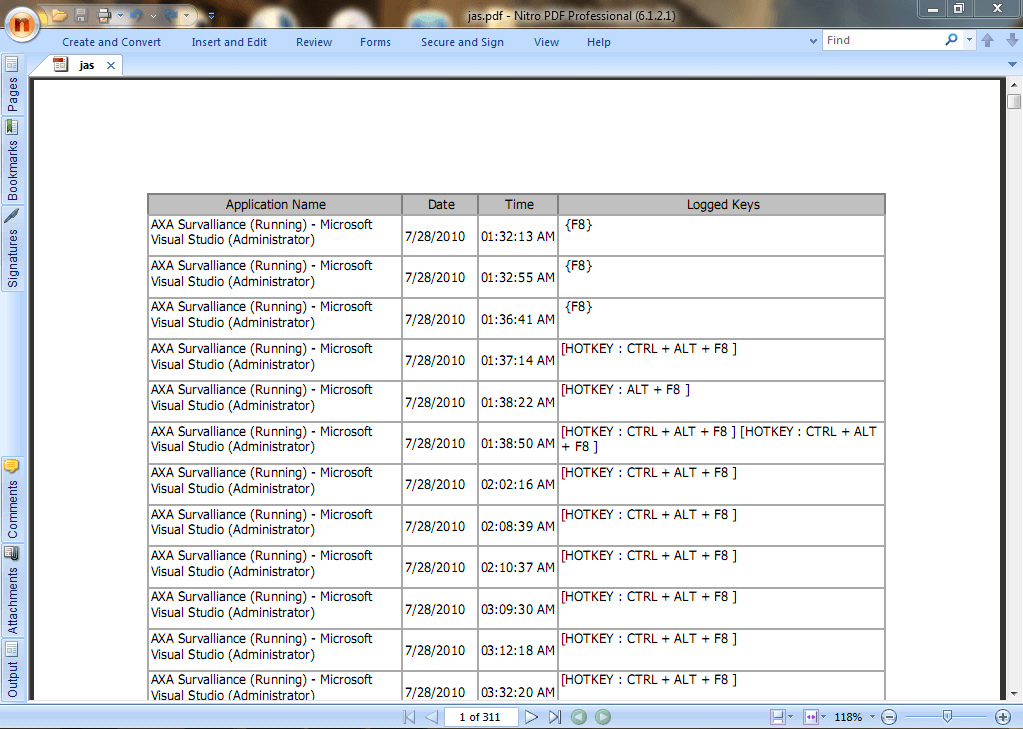Click the zoom in plus button

coord(1003,717)
